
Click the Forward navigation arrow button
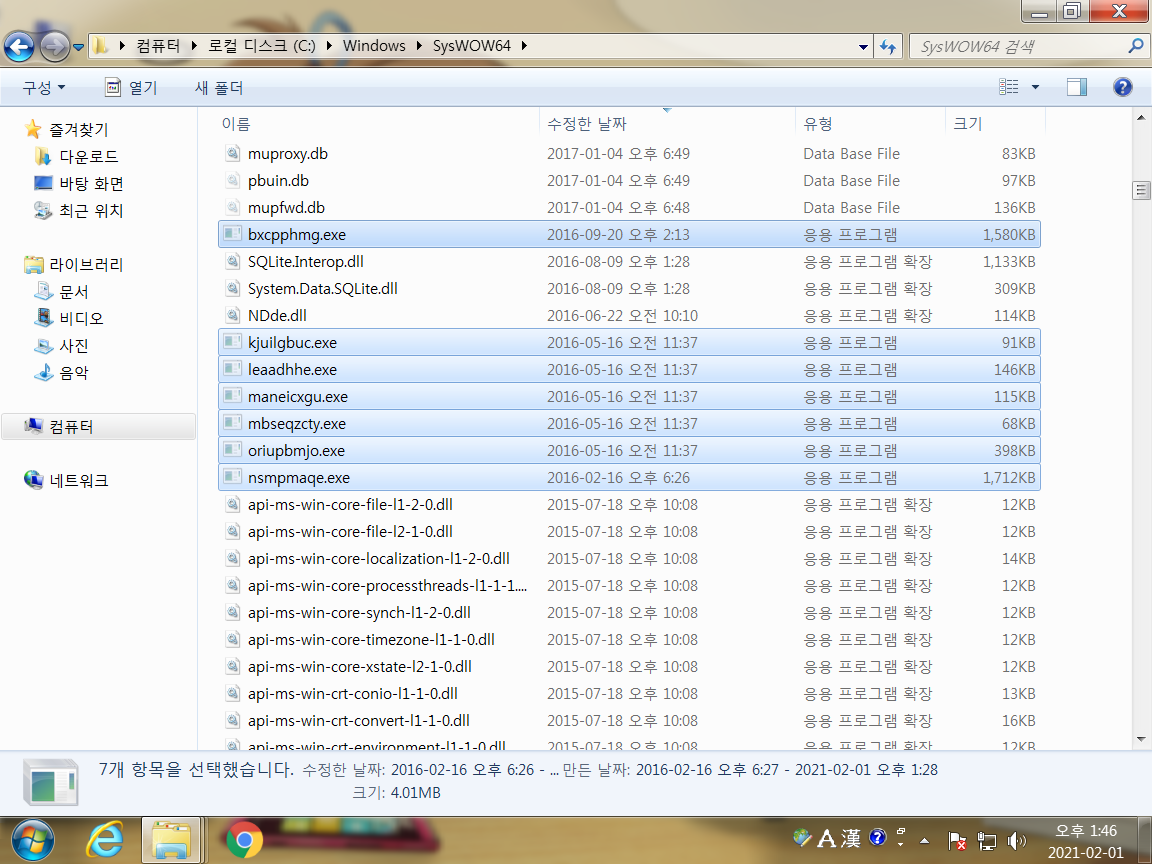tap(54, 47)
